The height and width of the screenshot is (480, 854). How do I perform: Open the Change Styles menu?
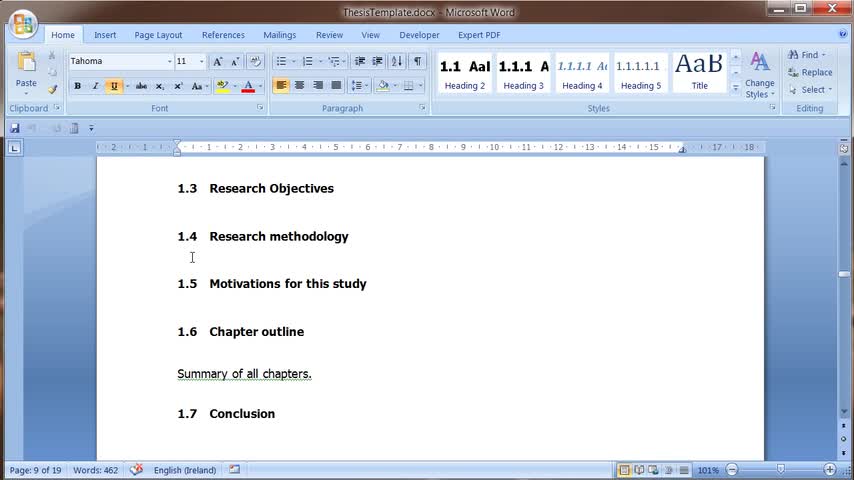(x=760, y=76)
